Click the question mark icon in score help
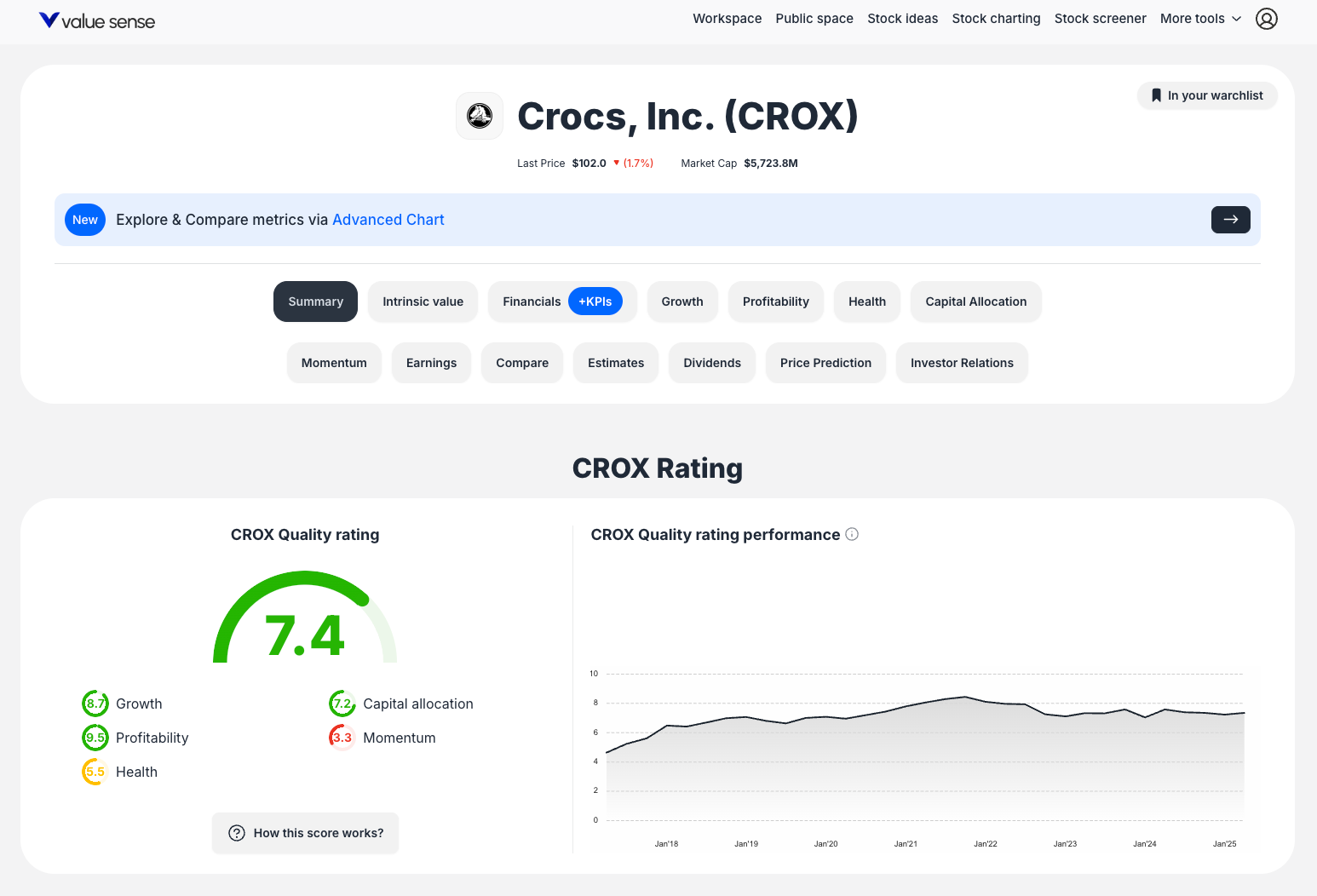This screenshot has width=1317, height=896. pyautogui.click(x=237, y=833)
